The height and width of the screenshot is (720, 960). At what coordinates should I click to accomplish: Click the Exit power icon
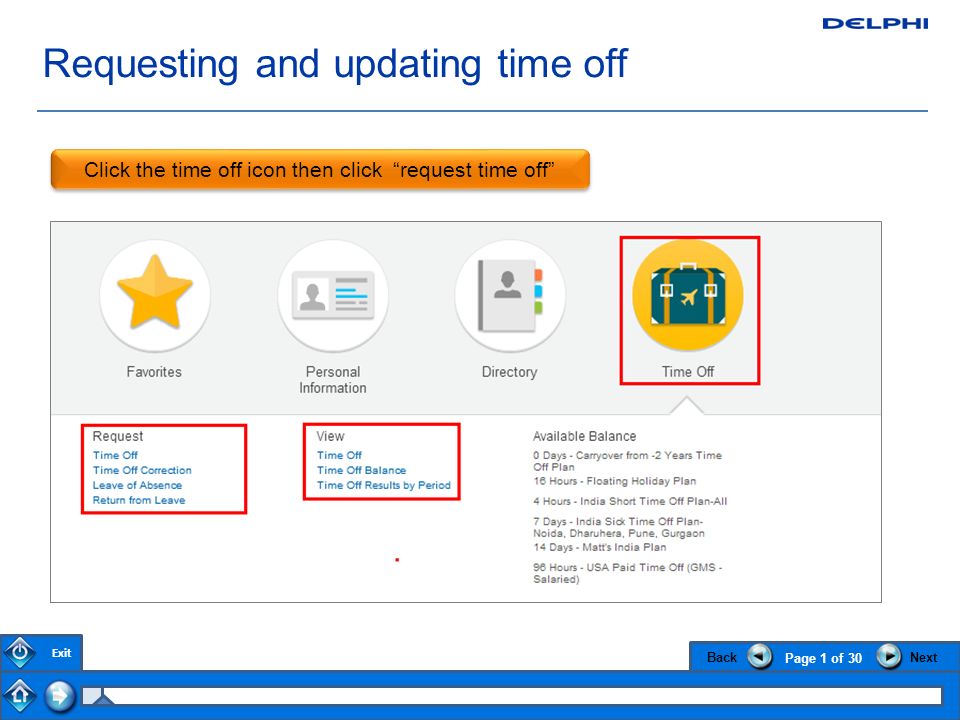pos(20,652)
